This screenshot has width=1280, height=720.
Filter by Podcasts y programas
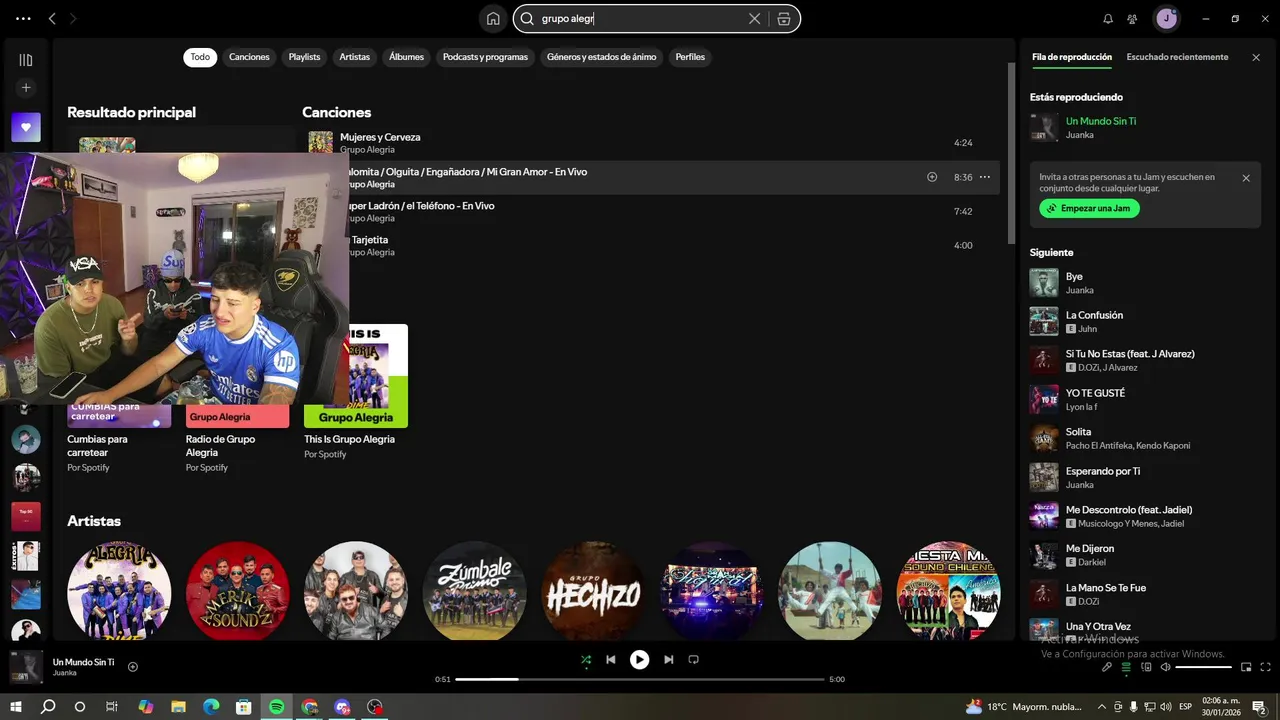(485, 57)
